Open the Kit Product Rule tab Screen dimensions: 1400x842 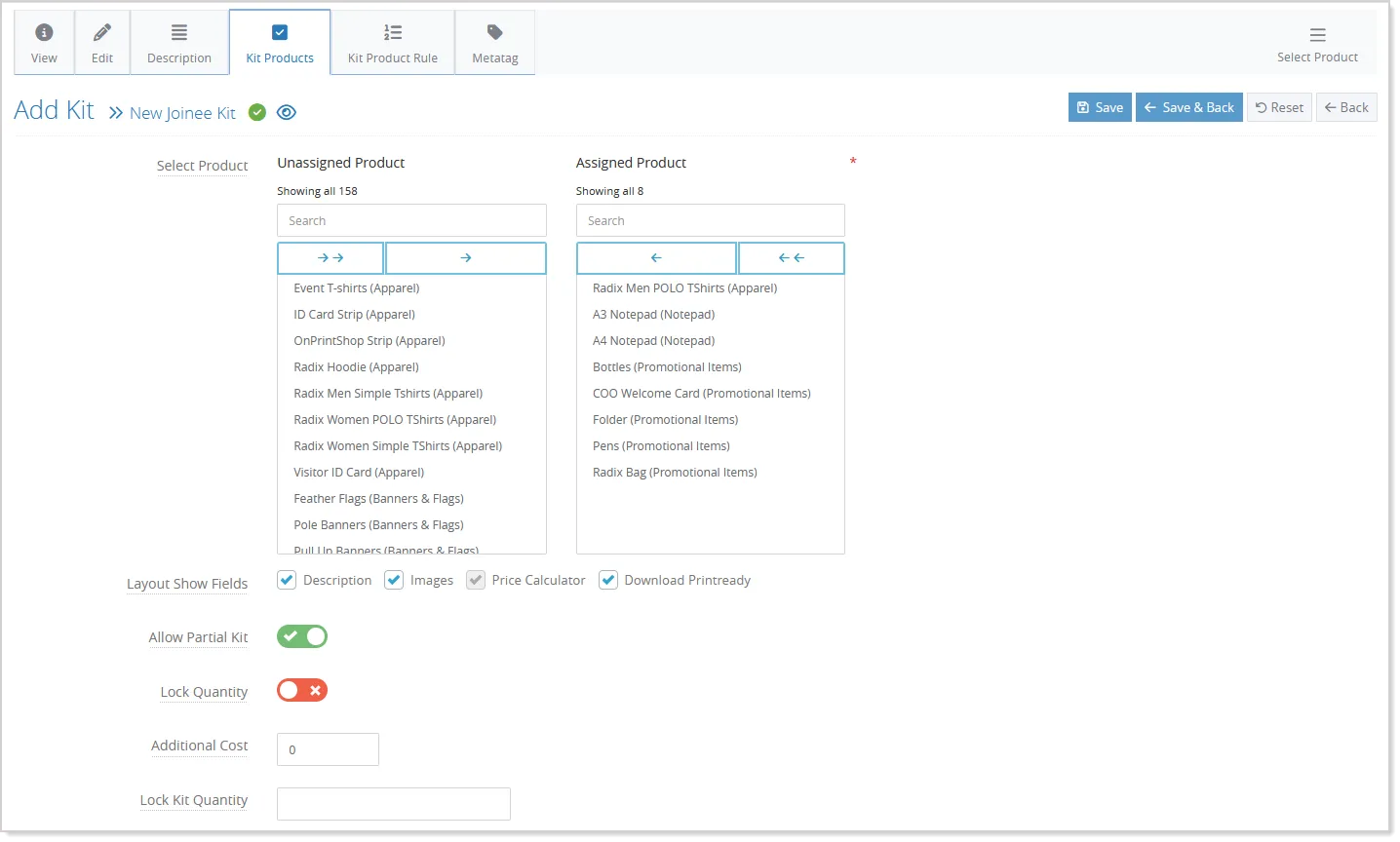click(393, 43)
